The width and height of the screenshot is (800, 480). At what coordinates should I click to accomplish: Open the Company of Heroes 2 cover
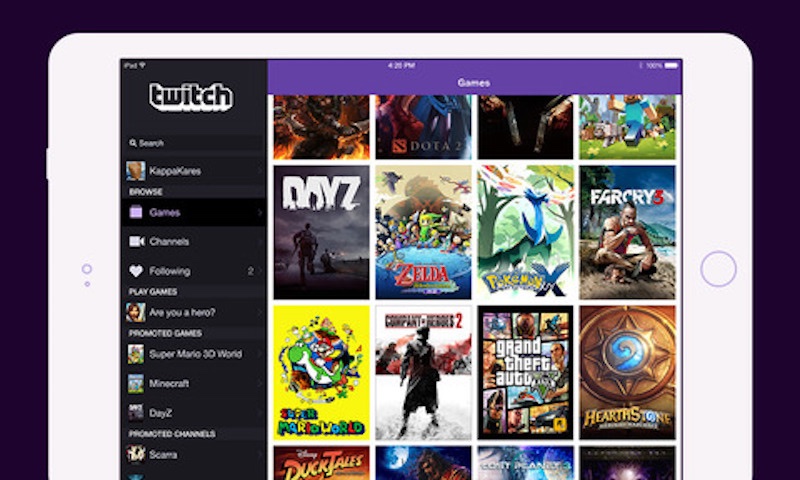coord(423,372)
